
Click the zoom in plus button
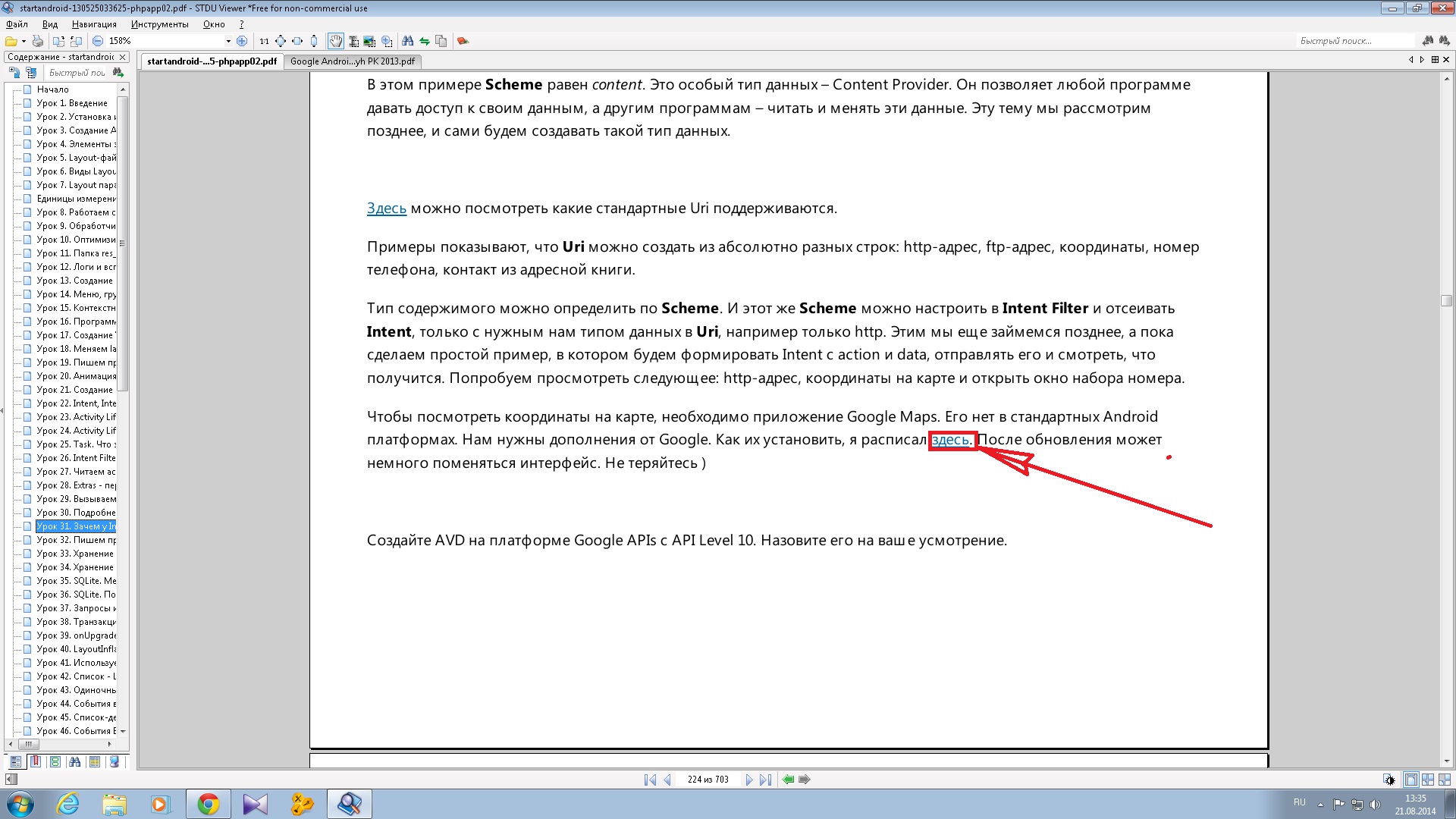tap(241, 41)
